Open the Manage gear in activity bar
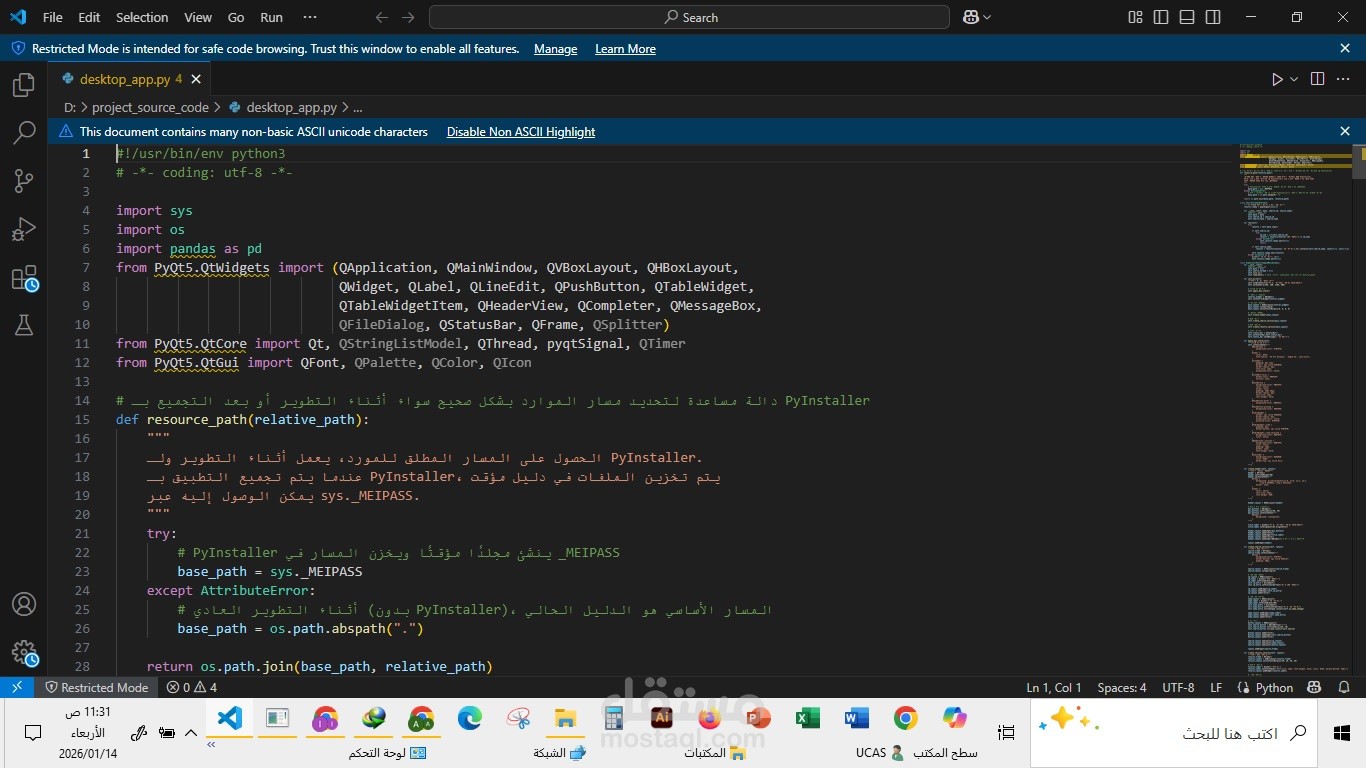 (24, 653)
